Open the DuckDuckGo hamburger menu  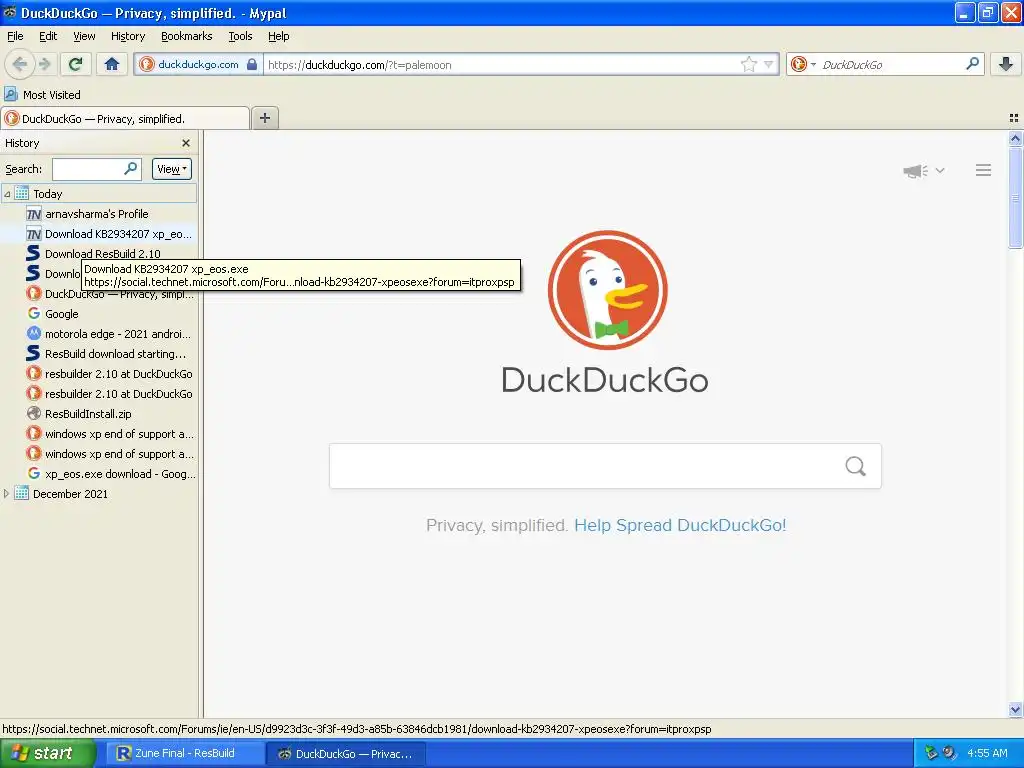tap(983, 170)
